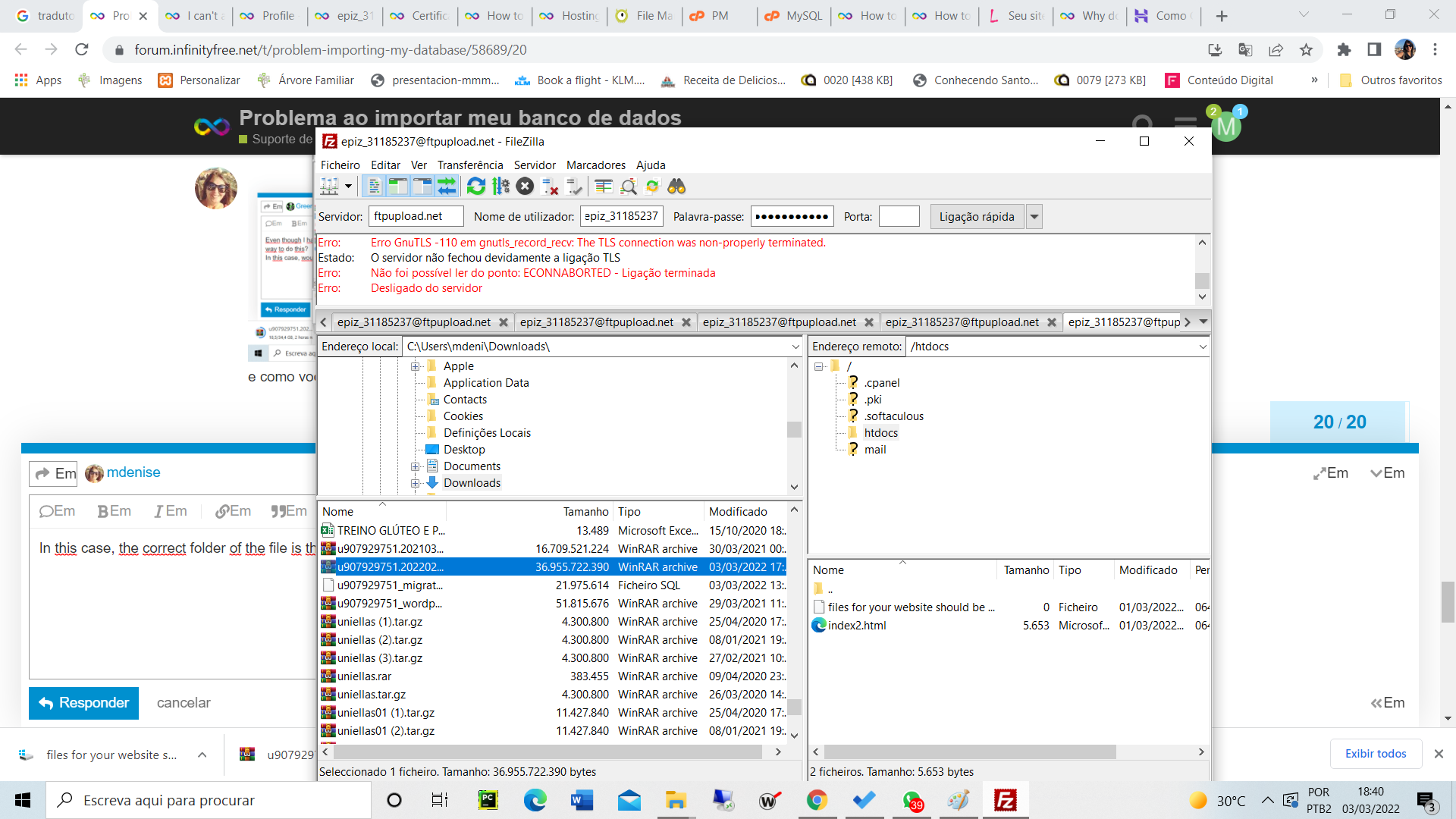Click the Porta input field
Viewport: 1456px width, 819px height.
click(x=899, y=217)
